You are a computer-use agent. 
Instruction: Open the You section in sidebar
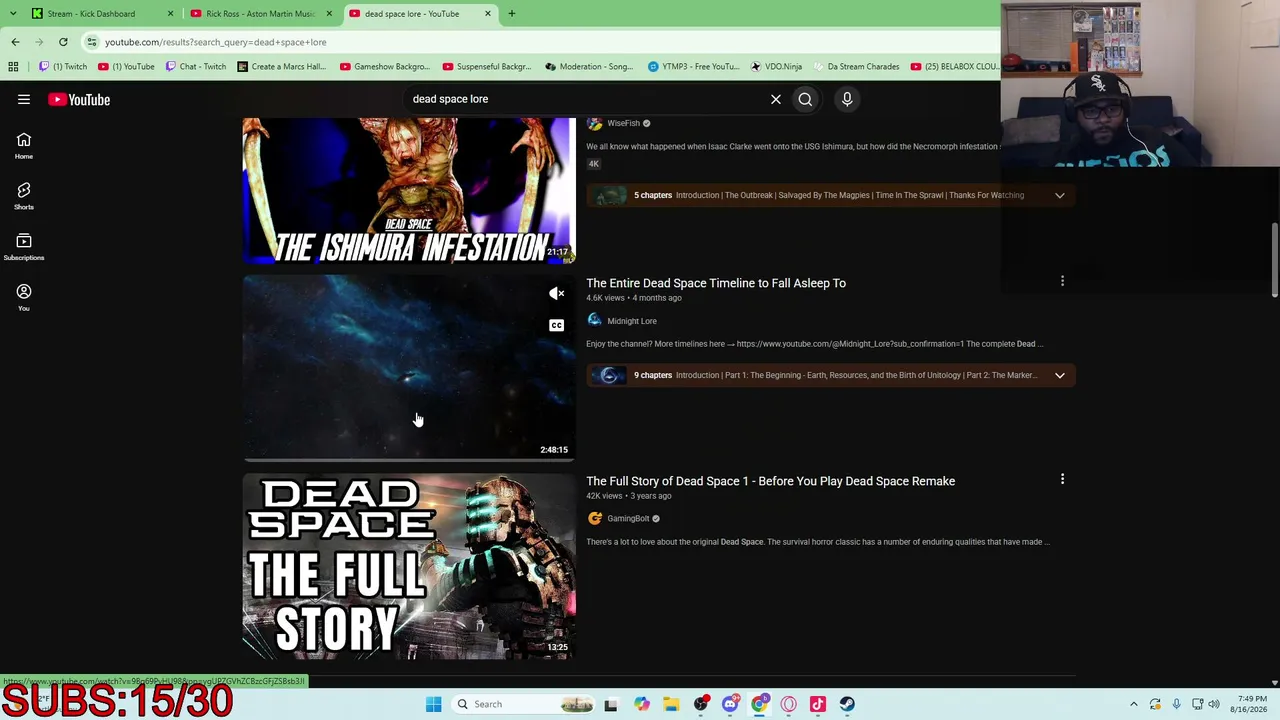pos(24,297)
